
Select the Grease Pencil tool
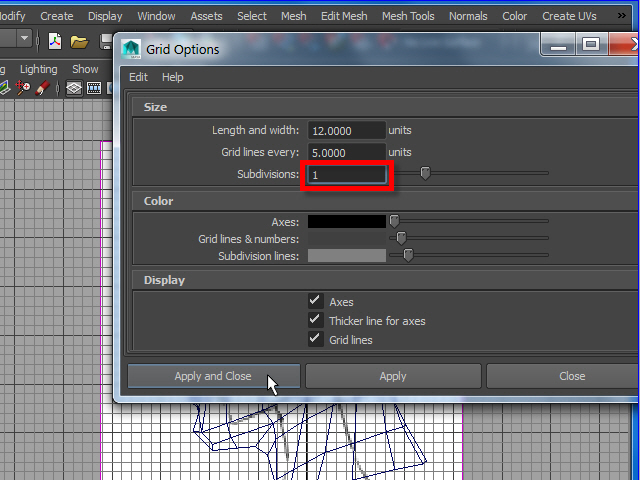(42, 88)
